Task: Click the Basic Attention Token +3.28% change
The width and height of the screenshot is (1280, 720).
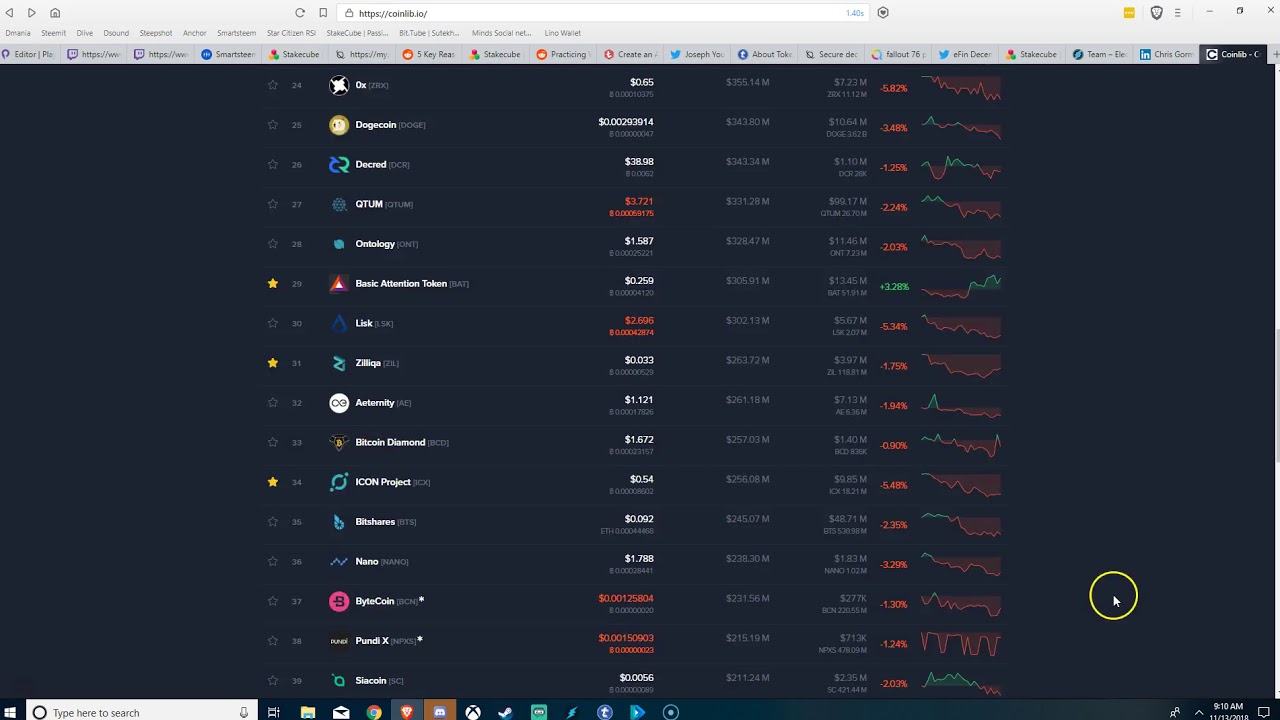Action: click(894, 287)
